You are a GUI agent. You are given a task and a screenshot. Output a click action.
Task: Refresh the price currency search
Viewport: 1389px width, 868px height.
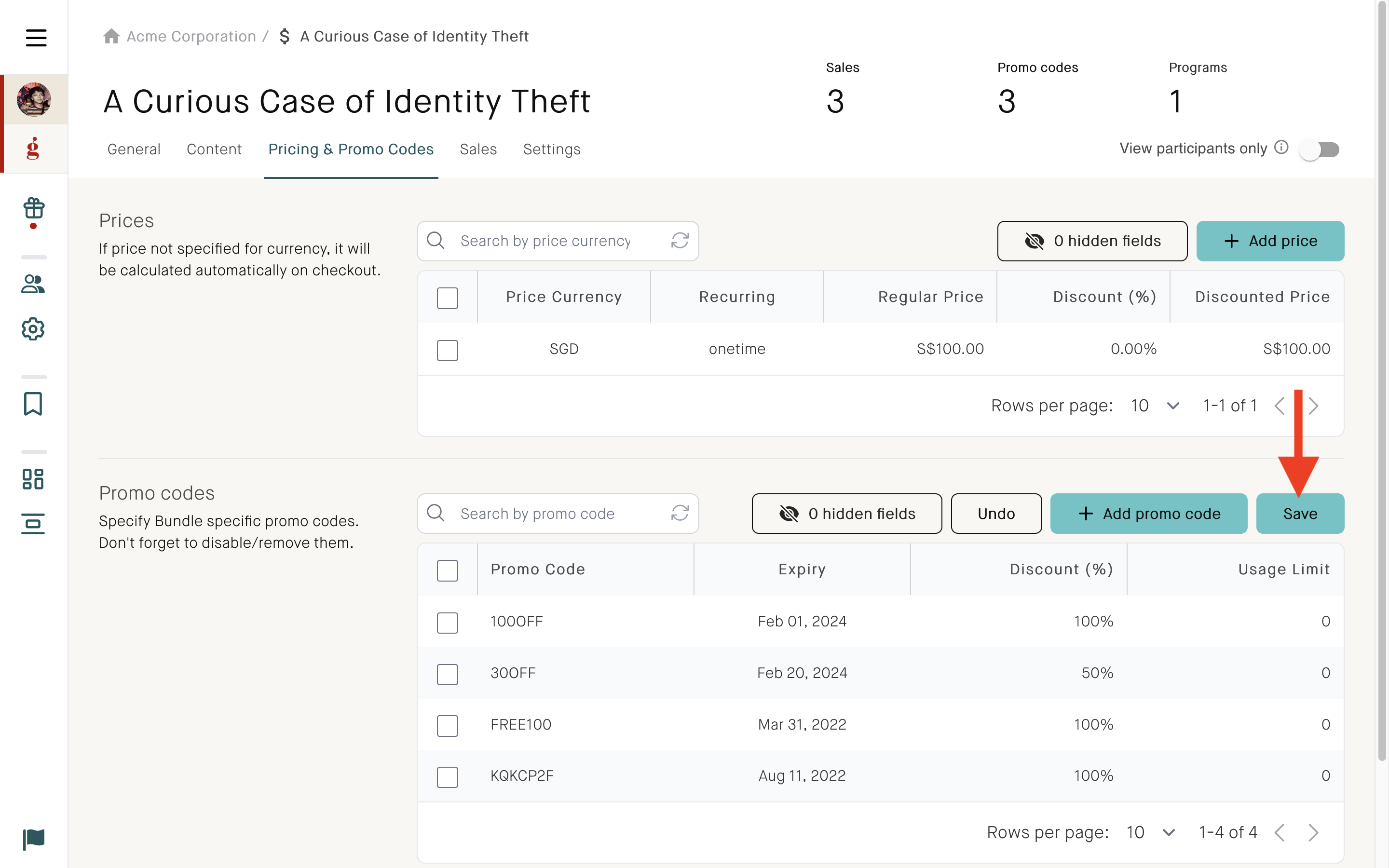point(680,241)
